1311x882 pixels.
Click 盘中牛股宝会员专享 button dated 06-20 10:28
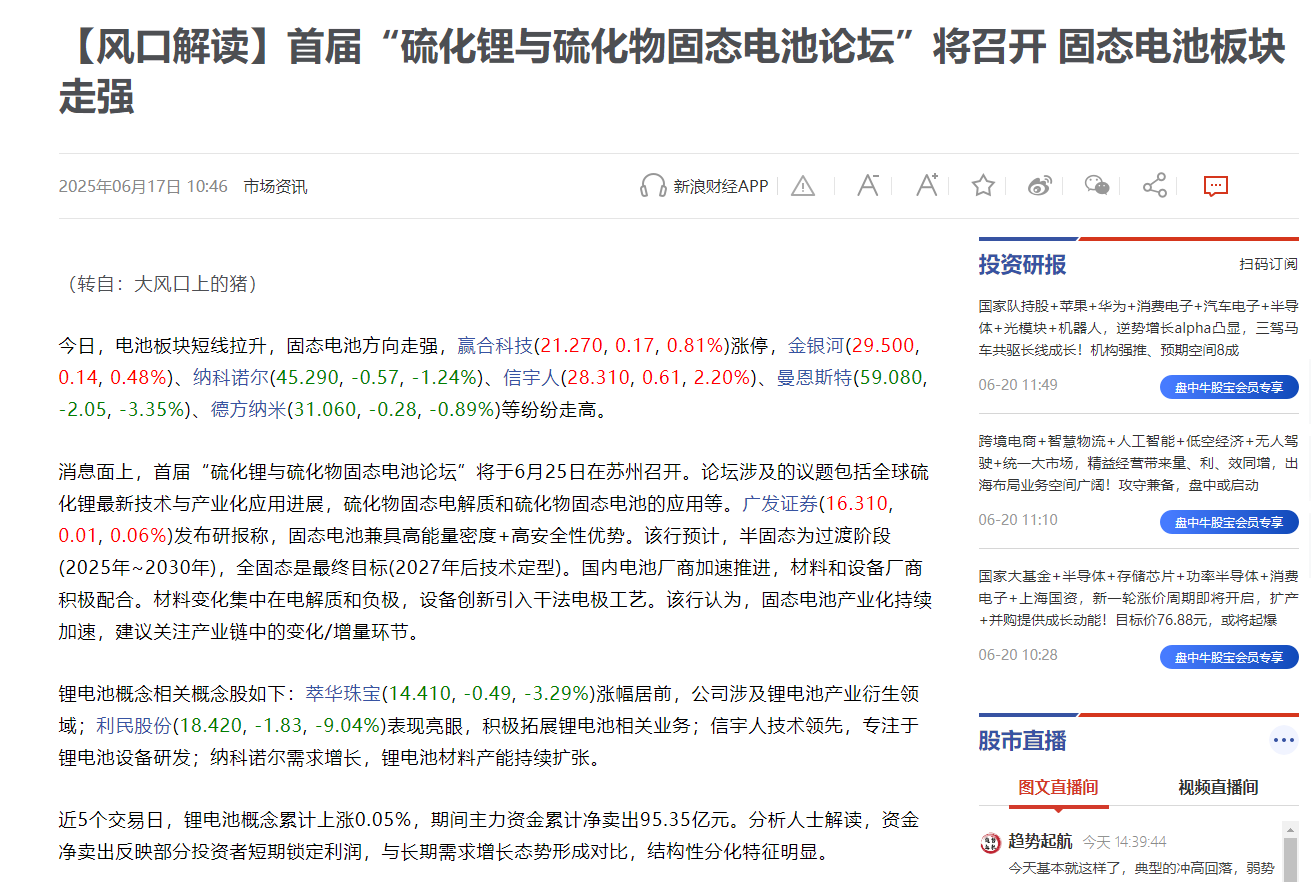1229,657
